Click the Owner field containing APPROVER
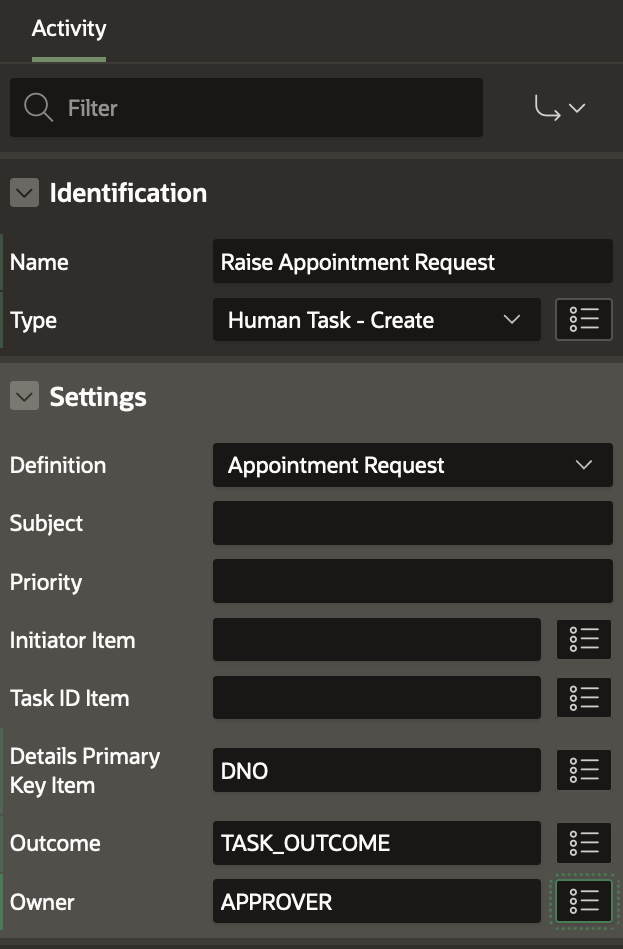 tap(376, 901)
